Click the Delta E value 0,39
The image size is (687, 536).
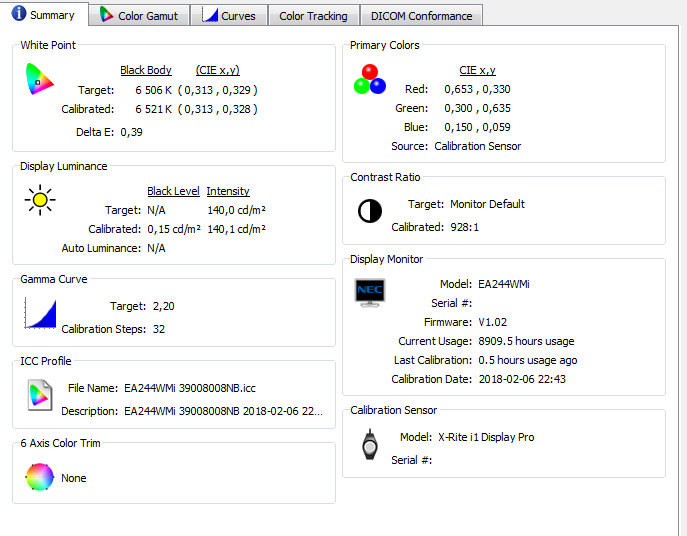[x=131, y=132]
